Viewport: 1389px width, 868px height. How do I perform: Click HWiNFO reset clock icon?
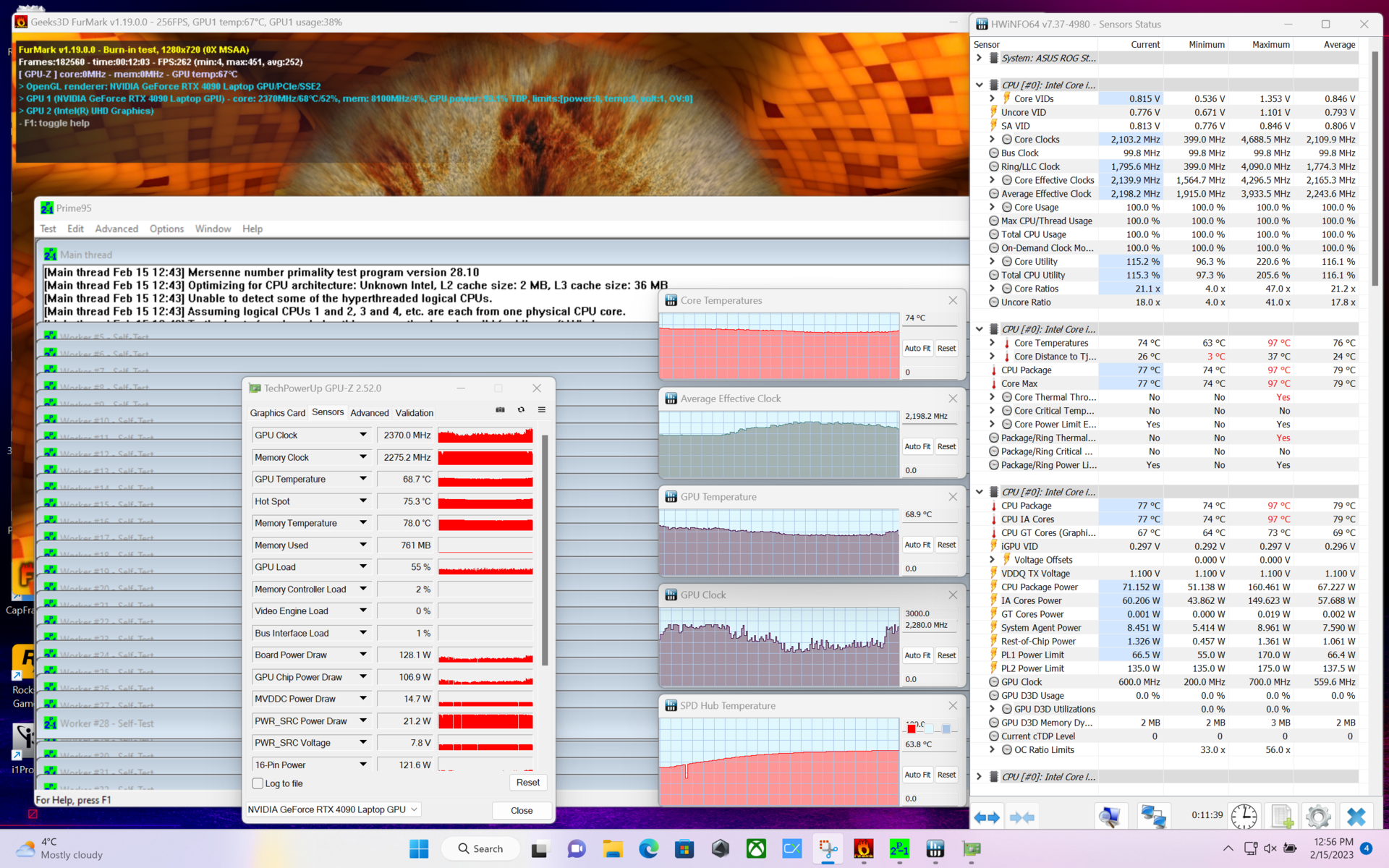(1244, 817)
